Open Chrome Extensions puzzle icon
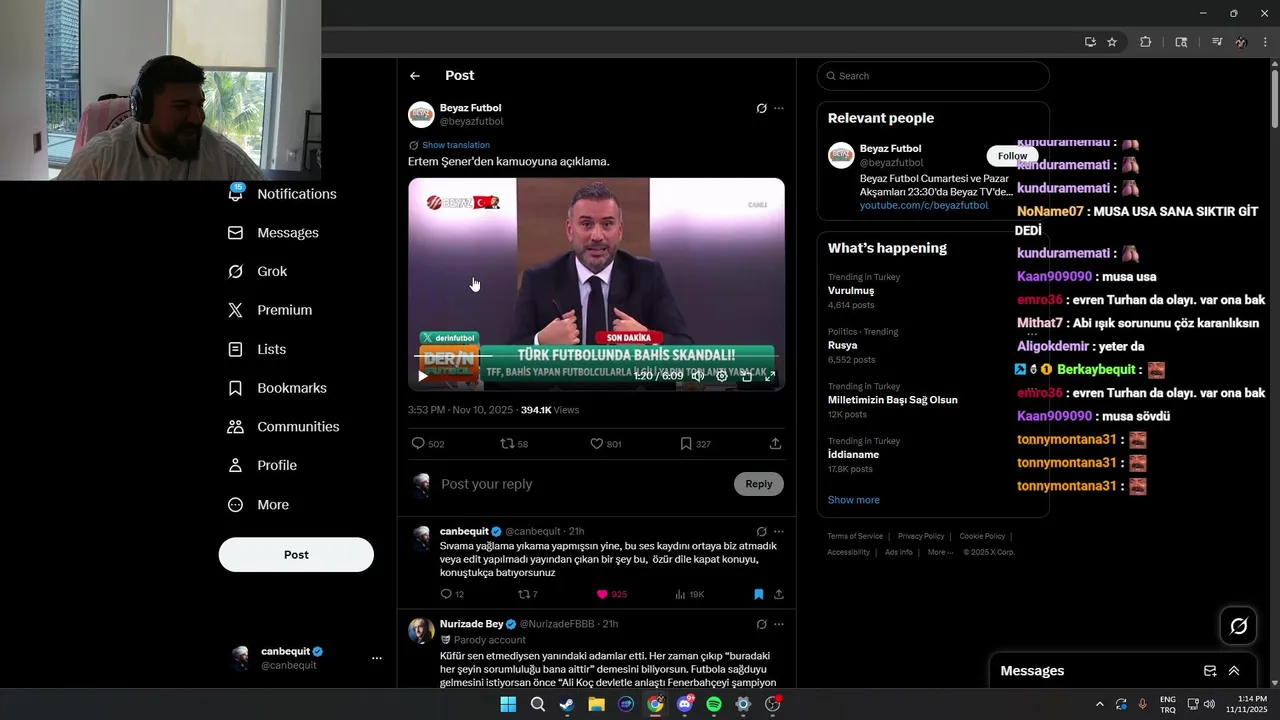The image size is (1280, 720). tap(1146, 42)
